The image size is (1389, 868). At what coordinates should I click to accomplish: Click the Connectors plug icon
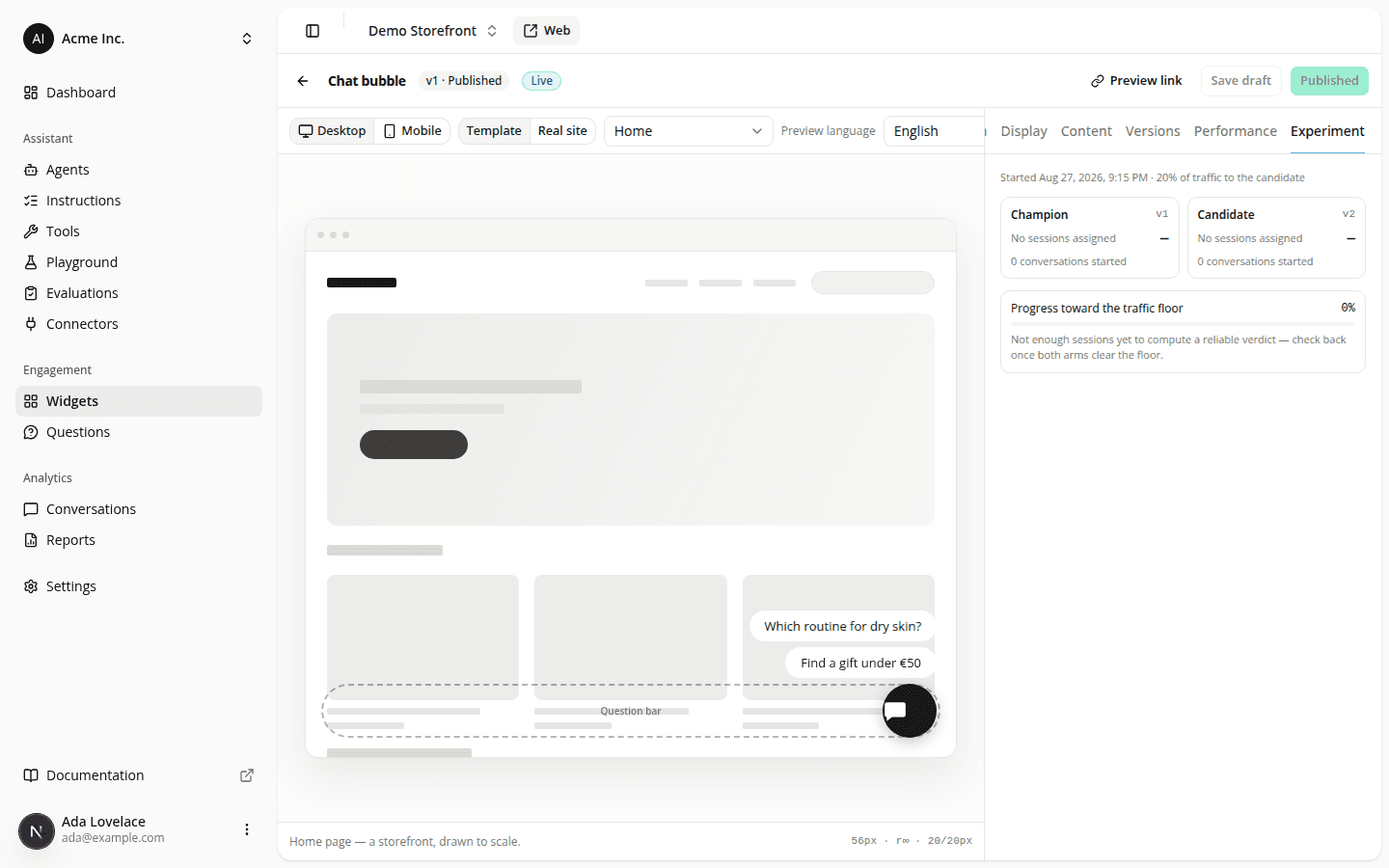coord(31,324)
